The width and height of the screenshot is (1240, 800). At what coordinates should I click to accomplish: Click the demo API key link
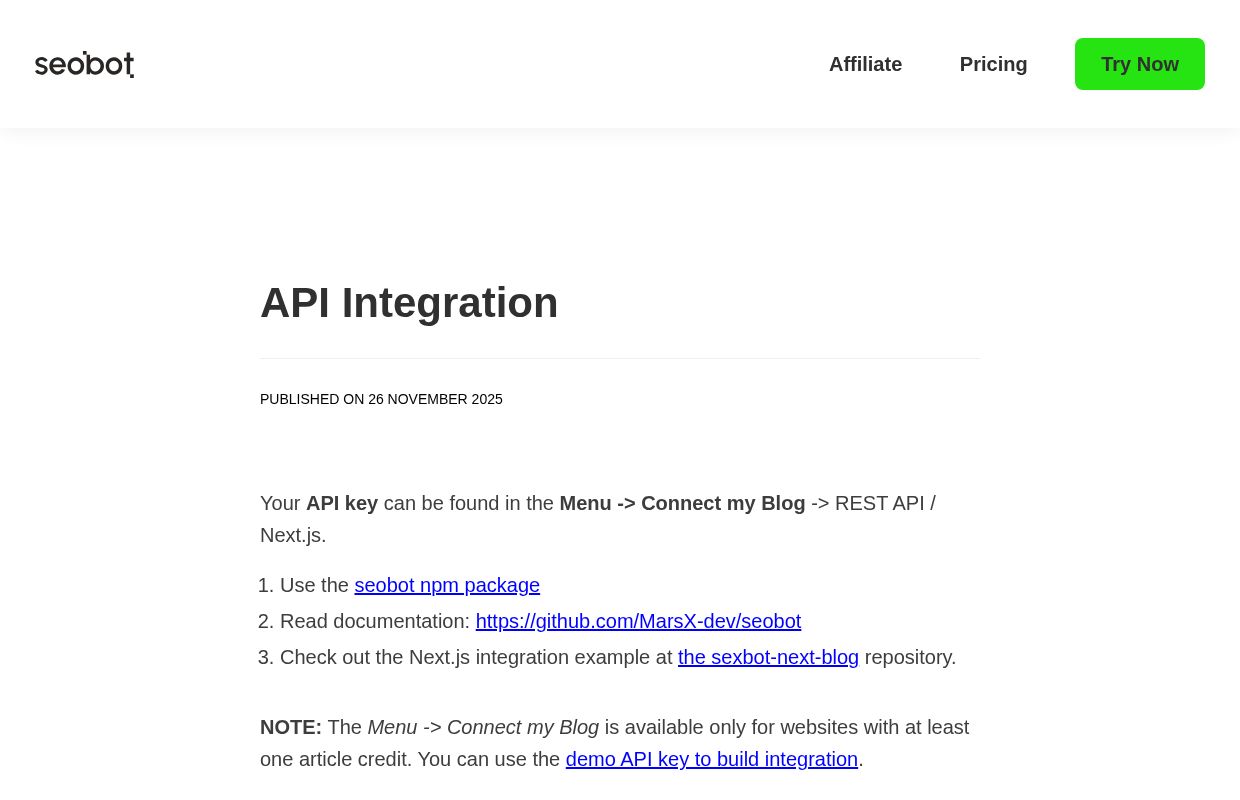(x=711, y=759)
